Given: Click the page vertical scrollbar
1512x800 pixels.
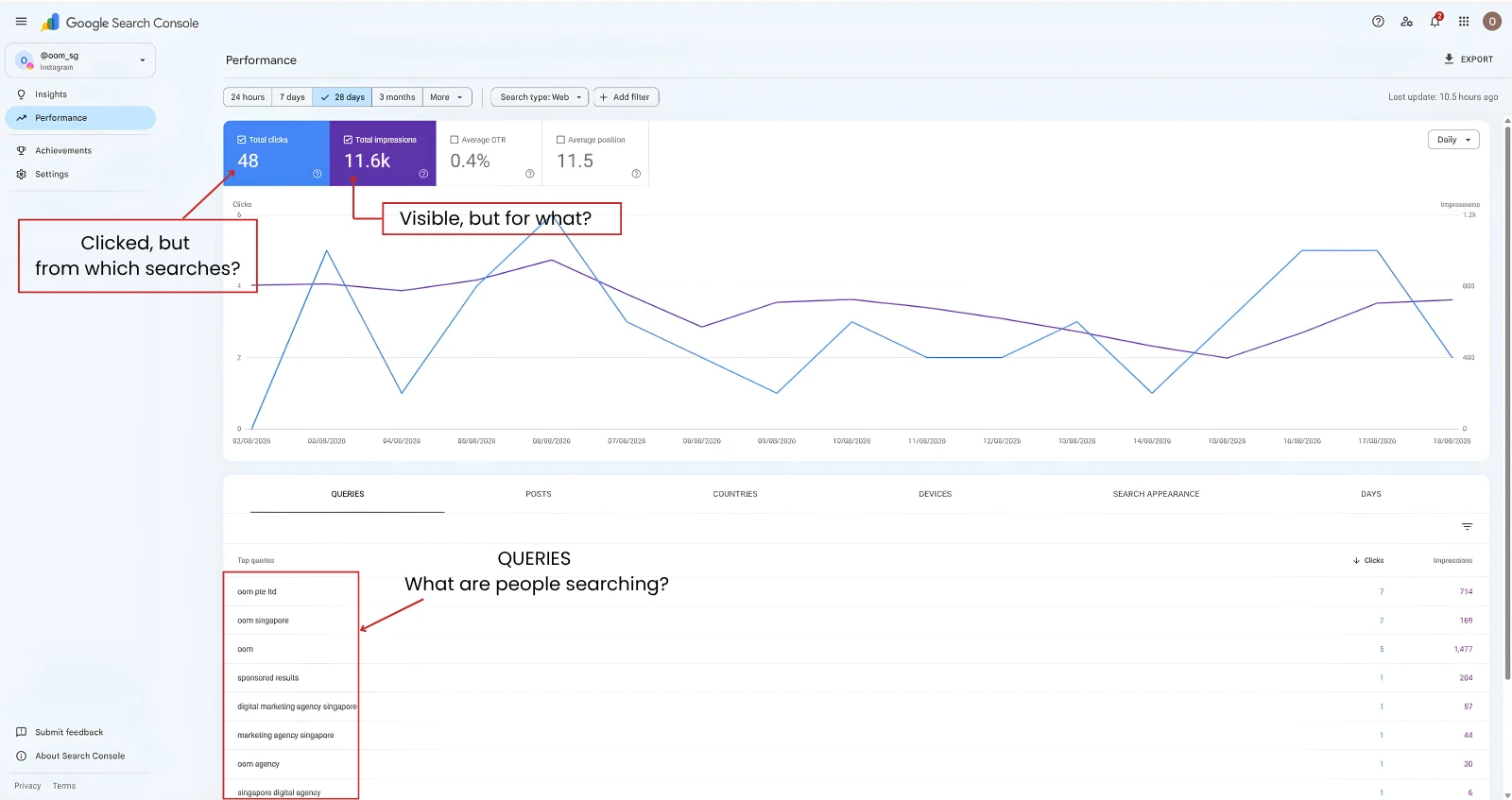Looking at the screenshot, I should pyautogui.click(x=1507, y=401).
